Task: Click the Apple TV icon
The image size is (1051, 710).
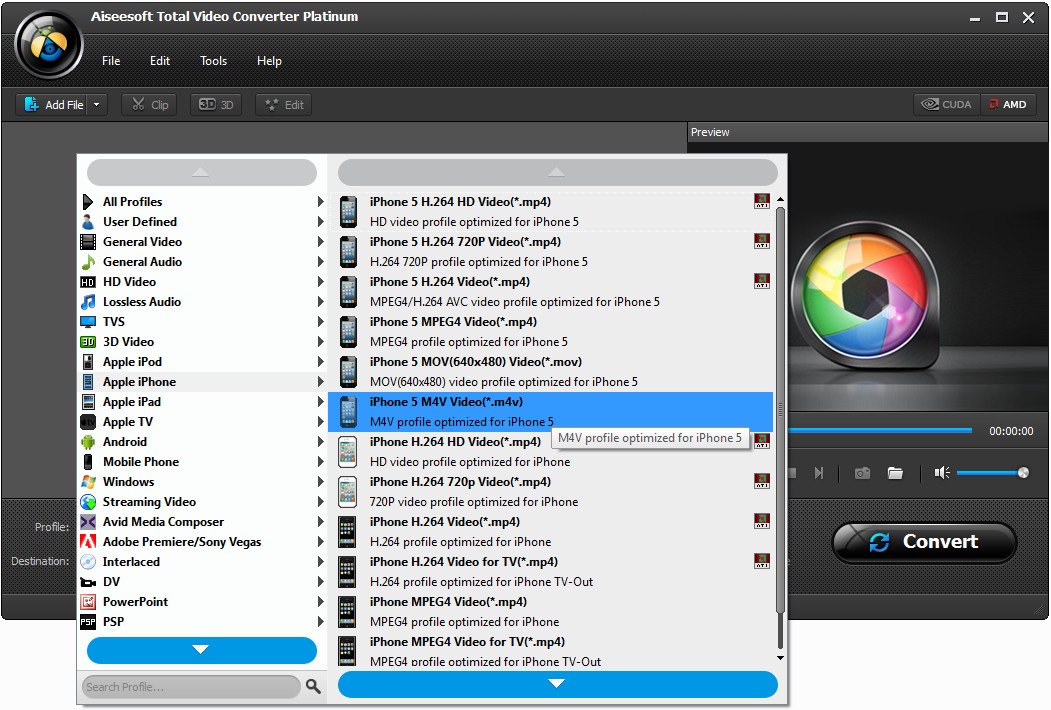Action: (x=88, y=422)
